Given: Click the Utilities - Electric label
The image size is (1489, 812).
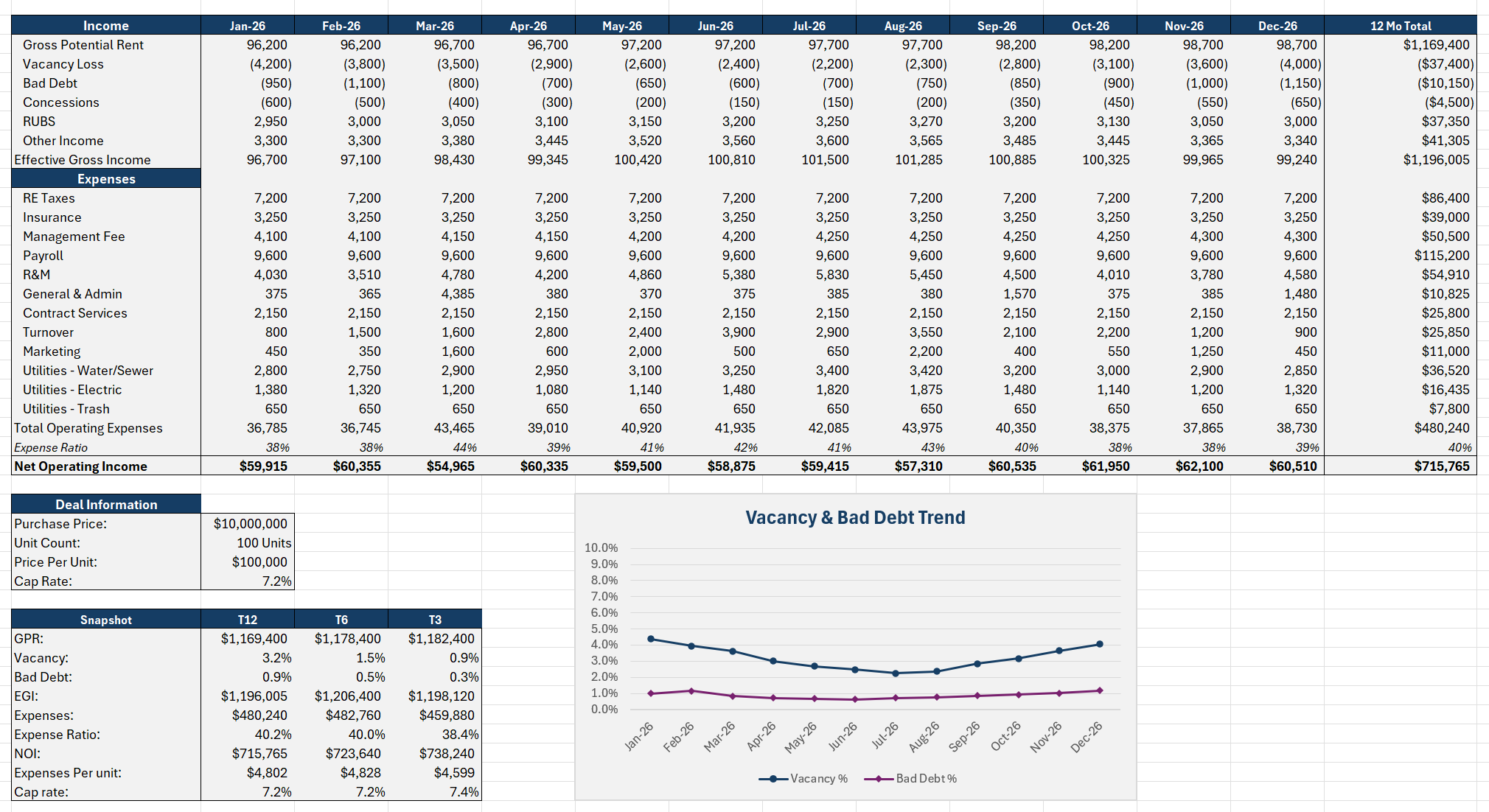Looking at the screenshot, I should tap(72, 390).
